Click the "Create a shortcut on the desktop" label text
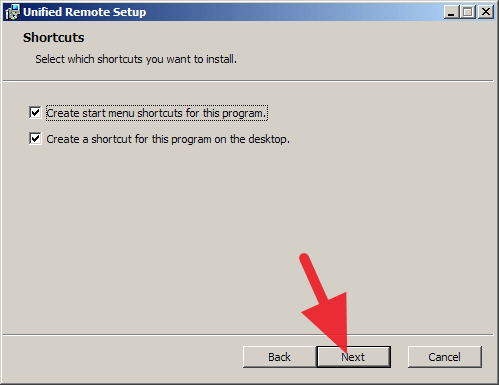This screenshot has height=385, width=499. pyautogui.click(x=168, y=139)
